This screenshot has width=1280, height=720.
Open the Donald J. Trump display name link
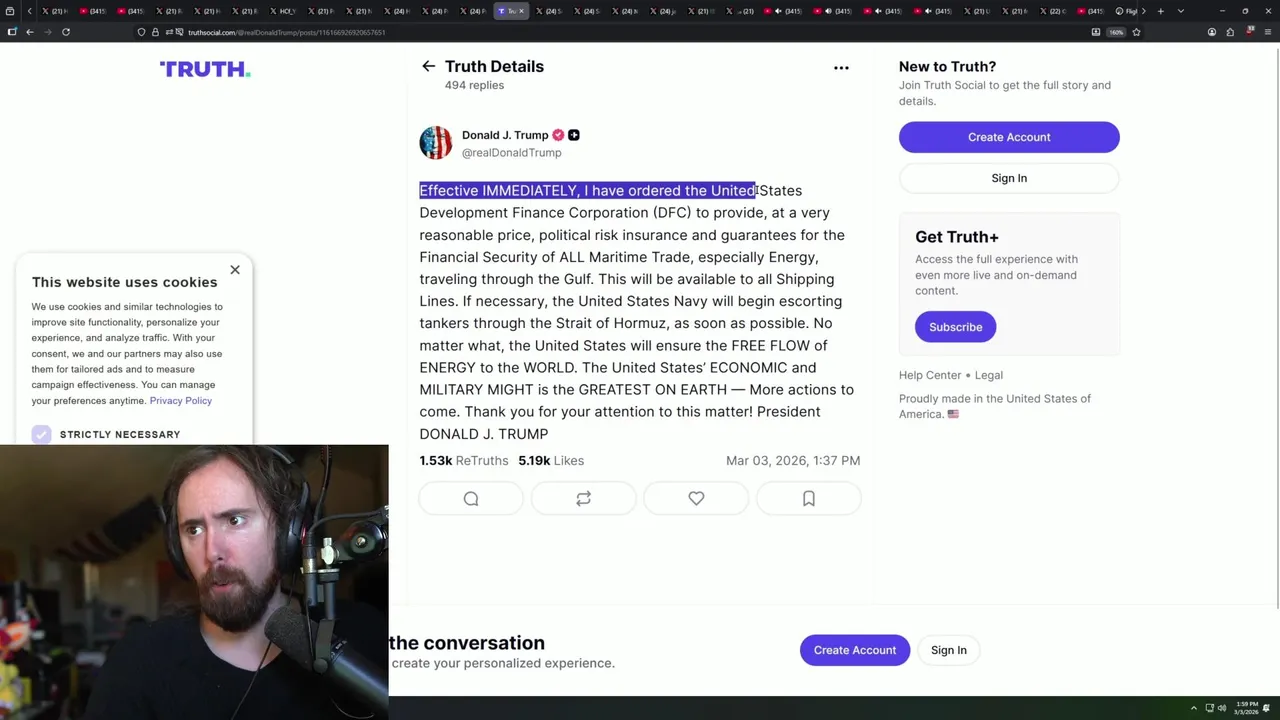pos(505,135)
